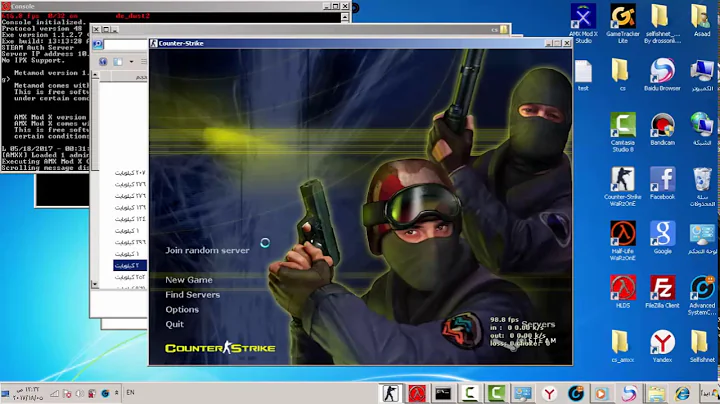
Task: Switch to the red Half-Life taskbar icon
Action: coord(416,393)
